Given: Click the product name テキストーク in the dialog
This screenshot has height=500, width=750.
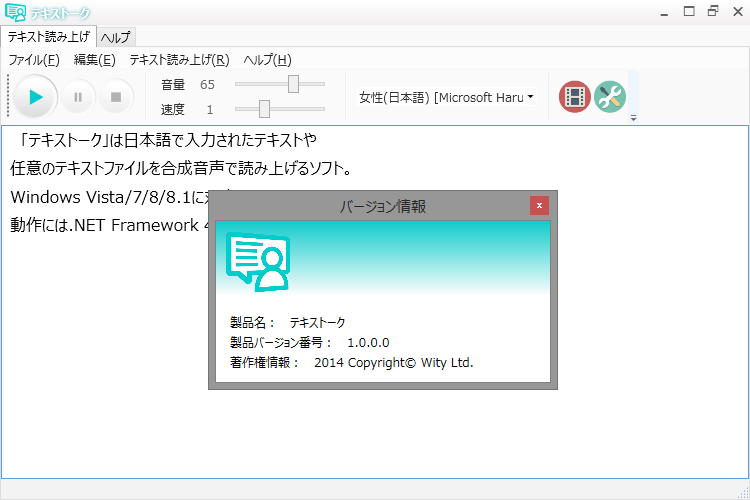Looking at the screenshot, I should point(317,322).
